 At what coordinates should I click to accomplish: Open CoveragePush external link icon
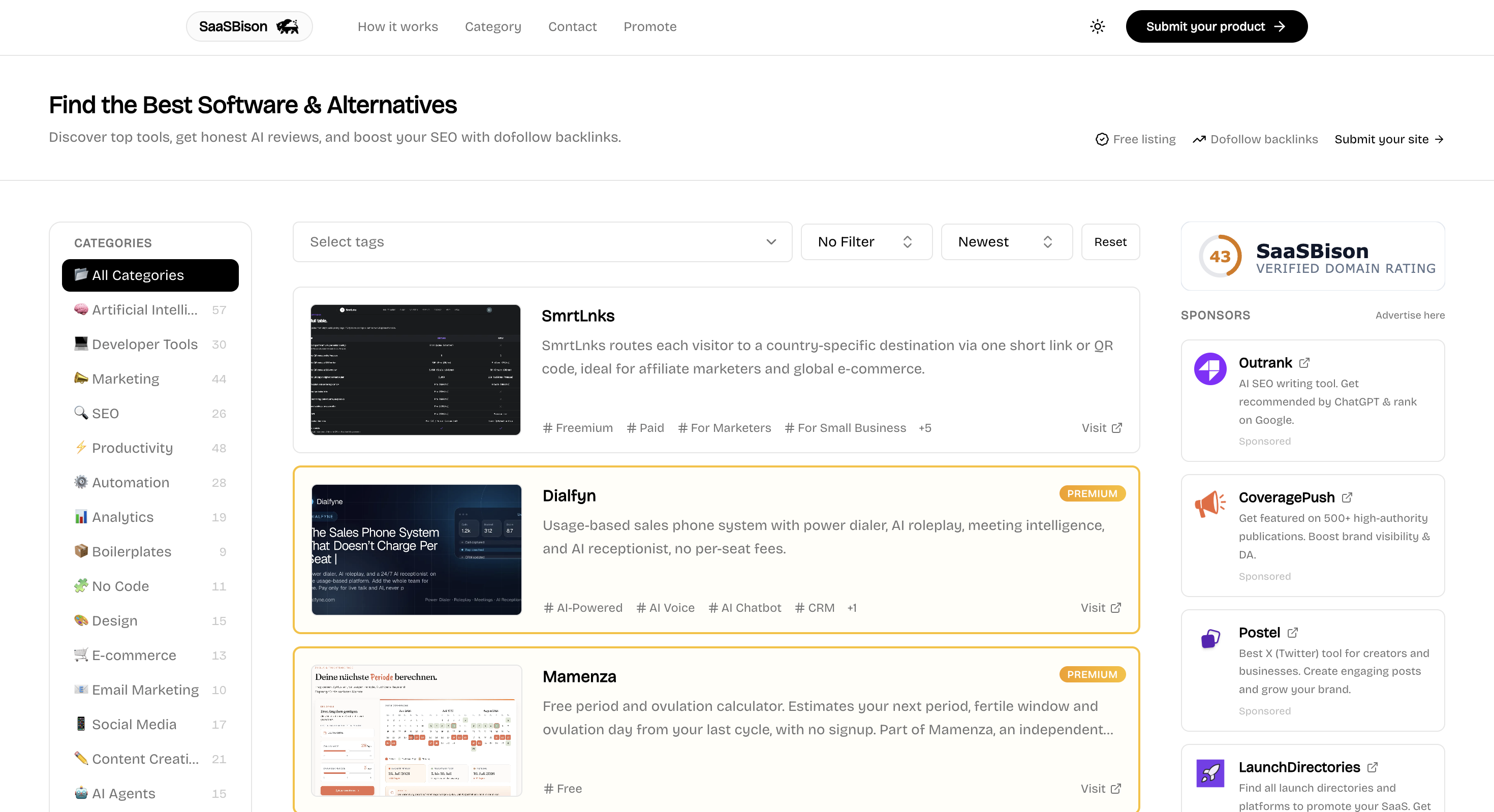click(x=1347, y=497)
